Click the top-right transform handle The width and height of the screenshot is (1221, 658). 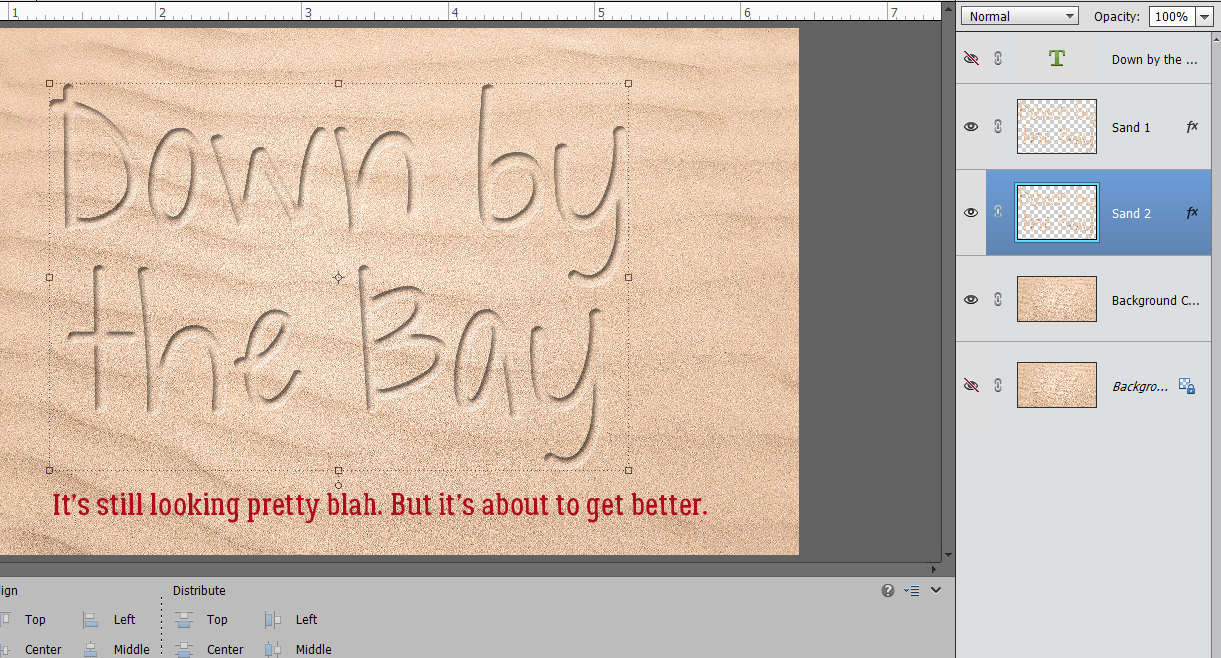[628, 84]
